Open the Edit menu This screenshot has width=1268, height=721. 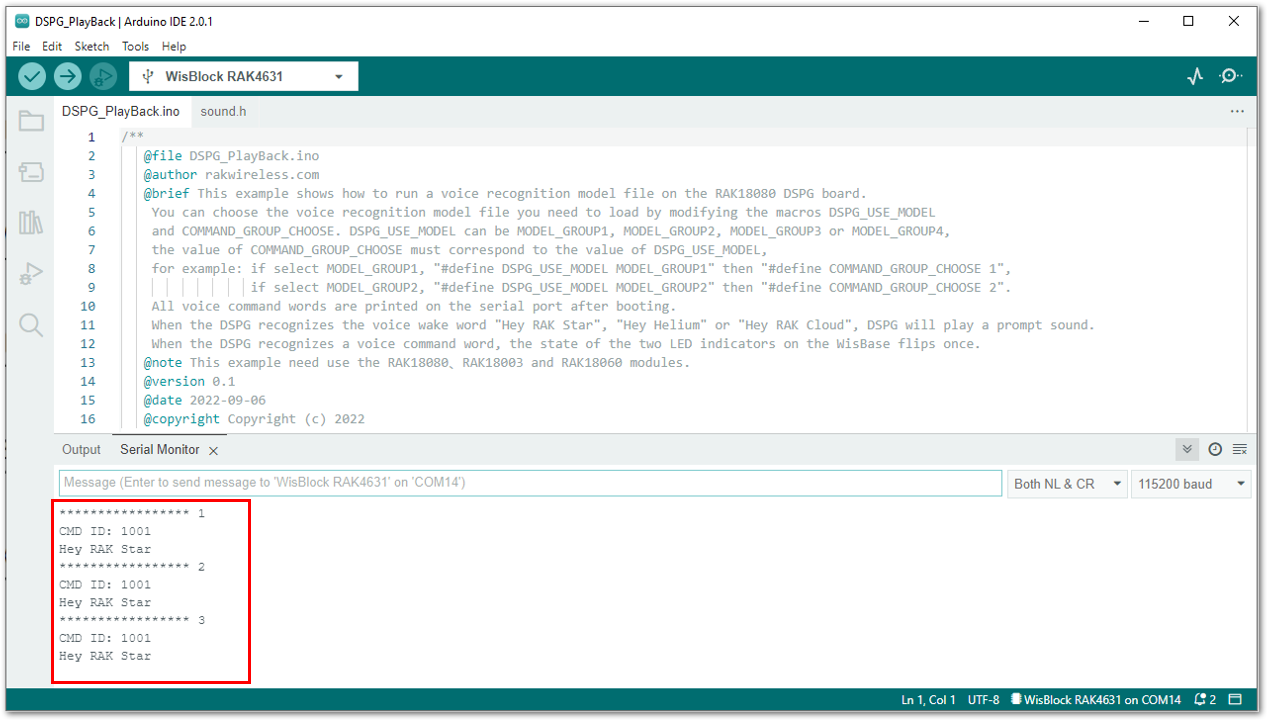click(x=52, y=46)
